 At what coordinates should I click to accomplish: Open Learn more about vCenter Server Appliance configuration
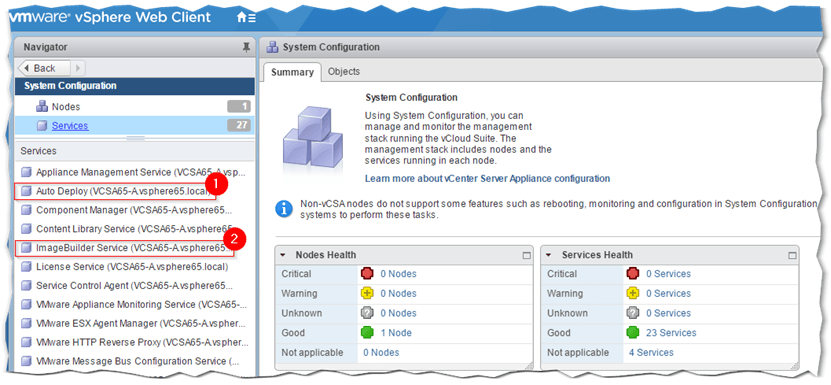coord(488,178)
